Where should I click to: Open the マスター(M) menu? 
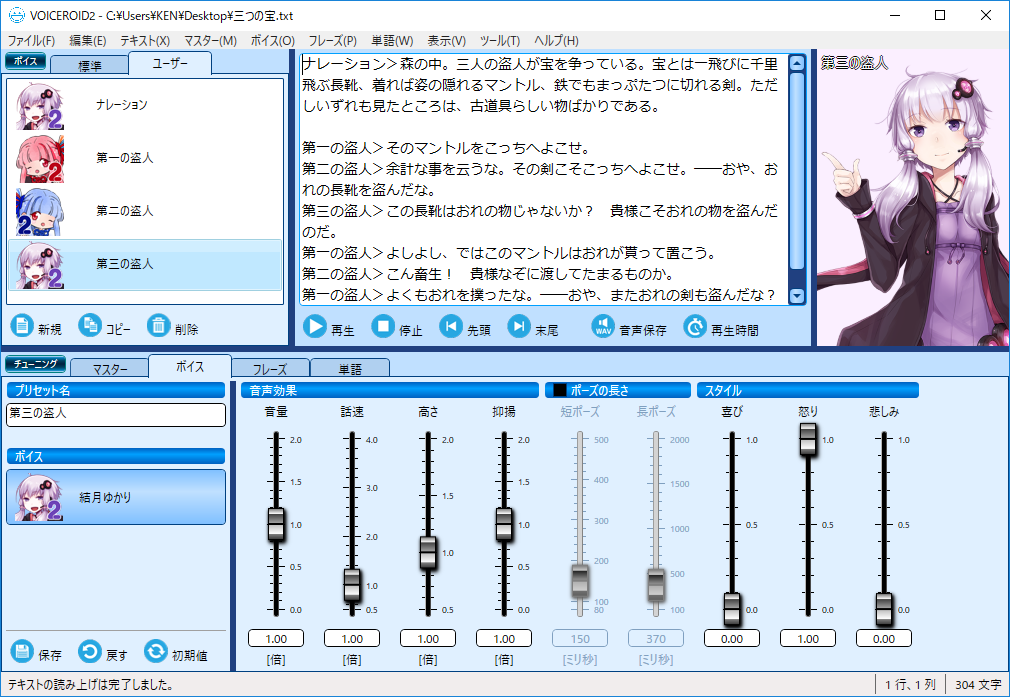pos(210,41)
